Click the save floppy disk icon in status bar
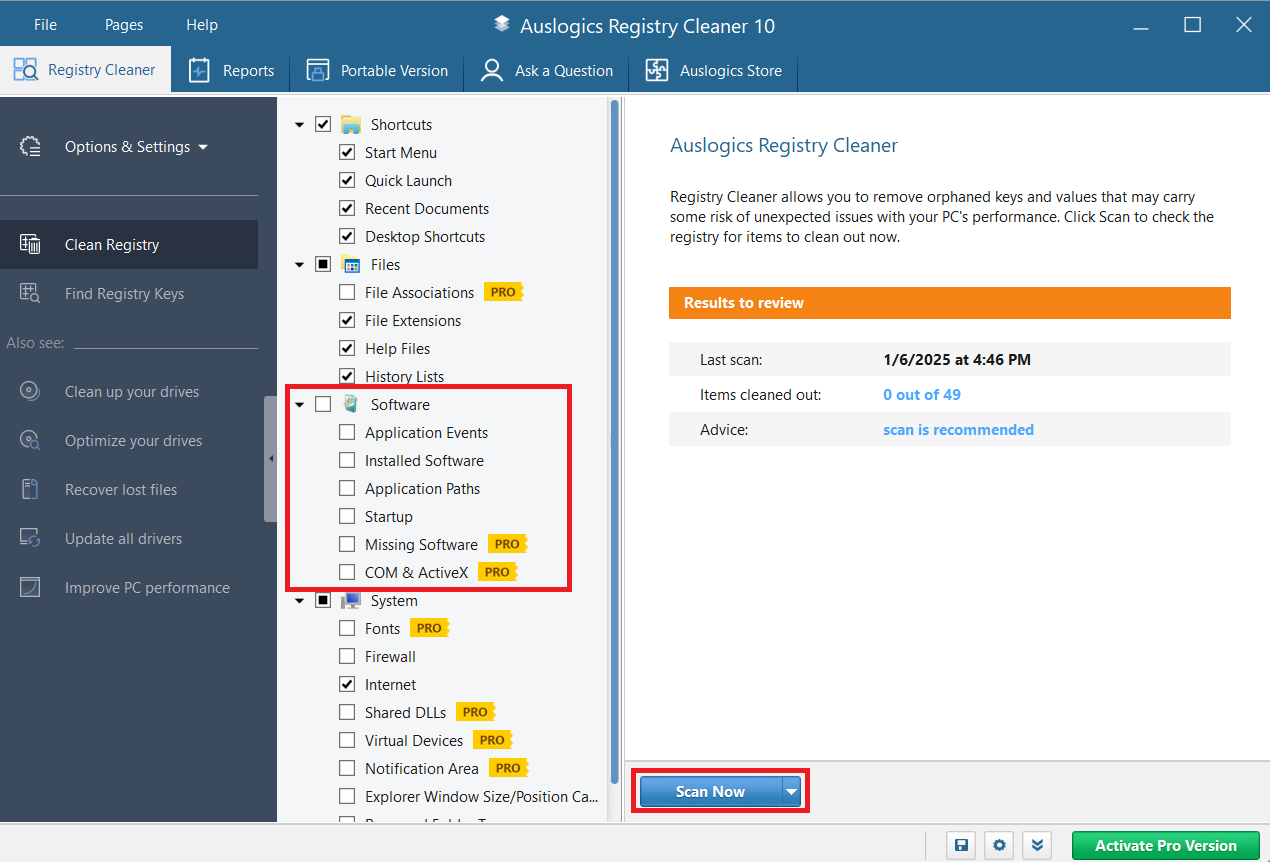1270x862 pixels. (961, 845)
